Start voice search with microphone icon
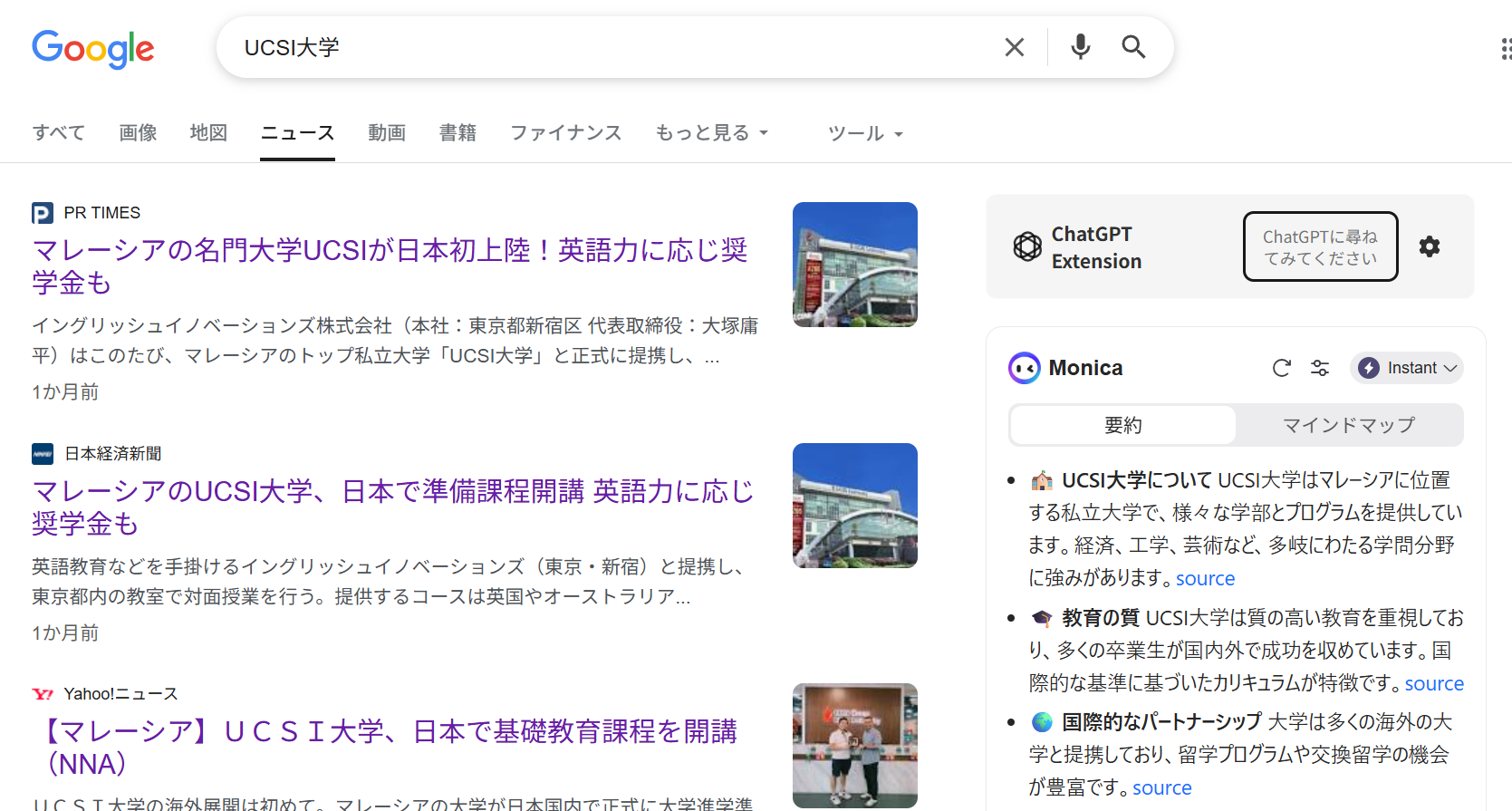The image size is (1512, 811). (x=1080, y=46)
